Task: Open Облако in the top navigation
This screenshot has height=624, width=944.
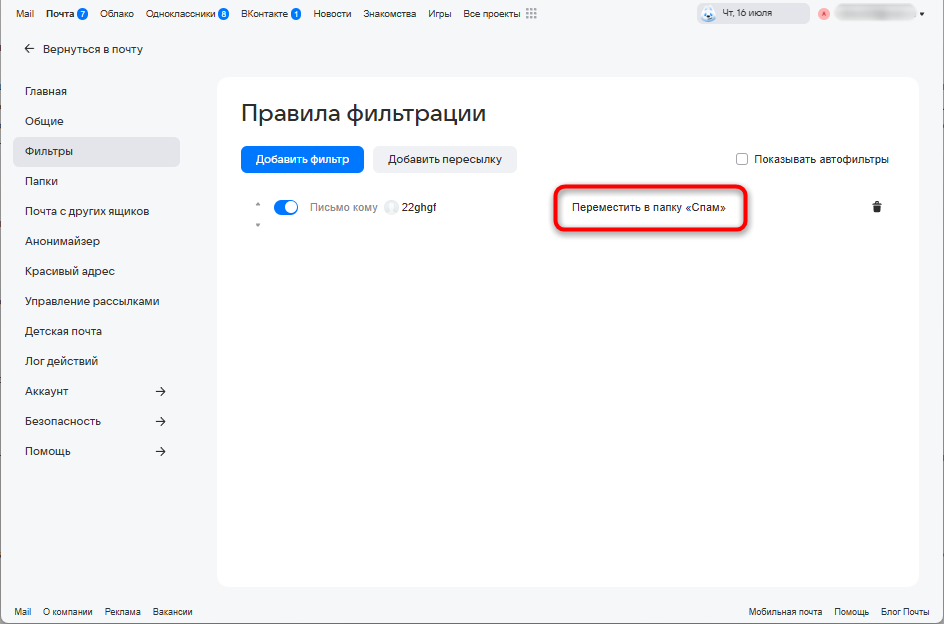Action: point(117,13)
